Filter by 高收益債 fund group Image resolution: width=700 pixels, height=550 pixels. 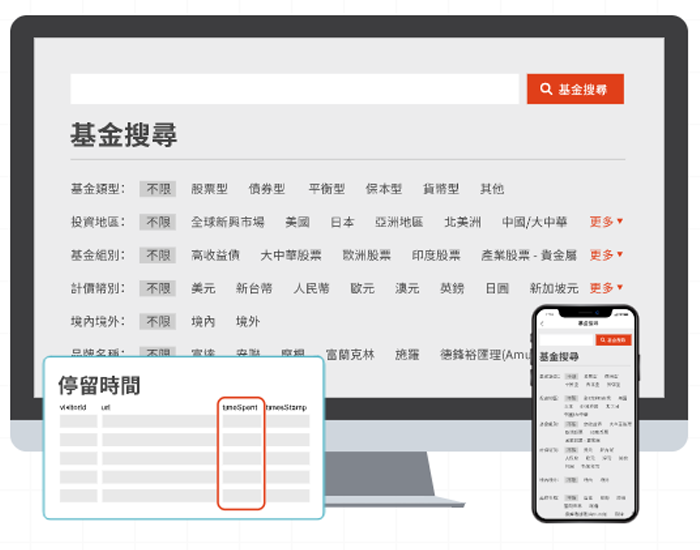tap(215, 255)
